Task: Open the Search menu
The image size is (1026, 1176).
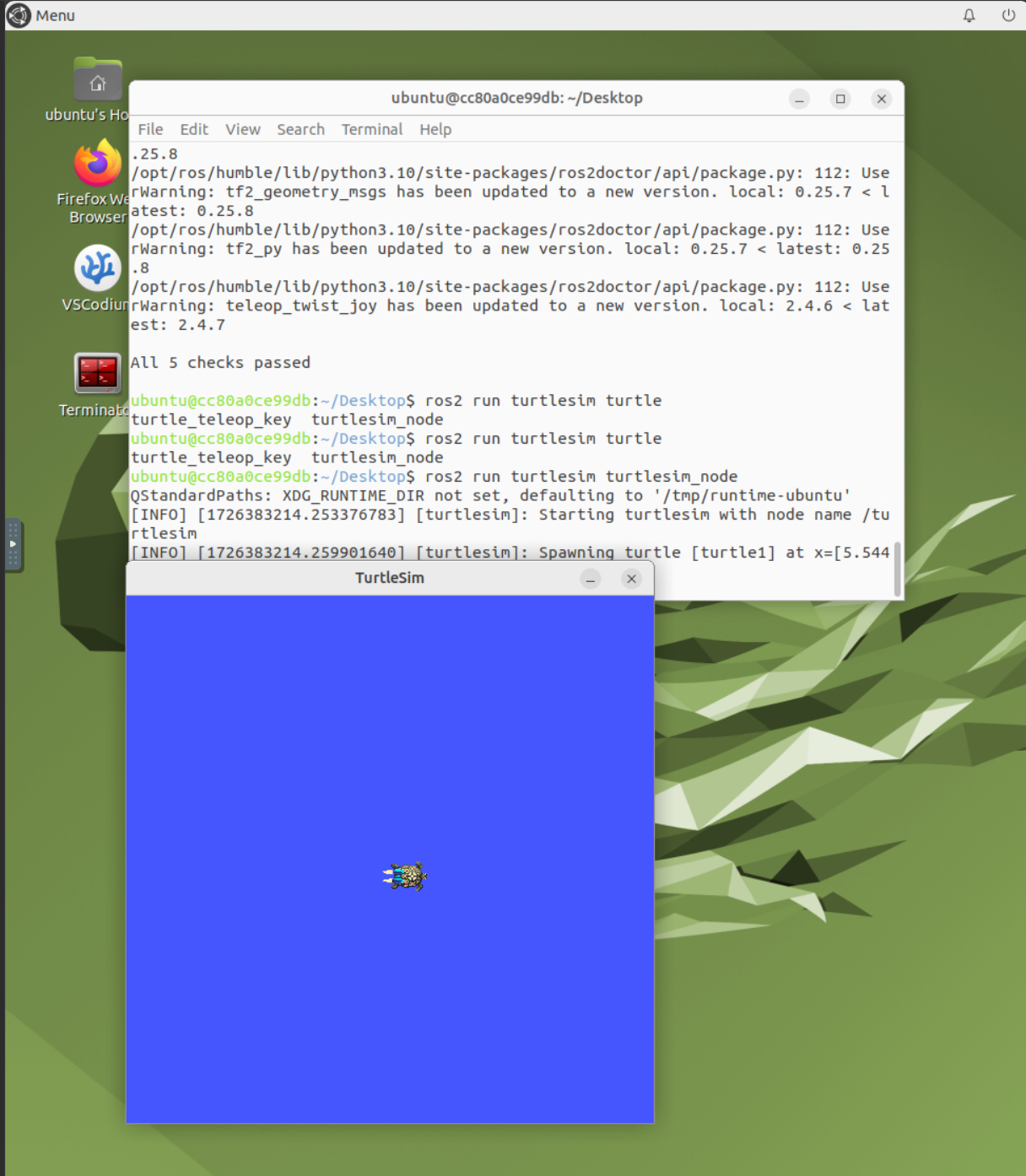Action: (x=300, y=129)
